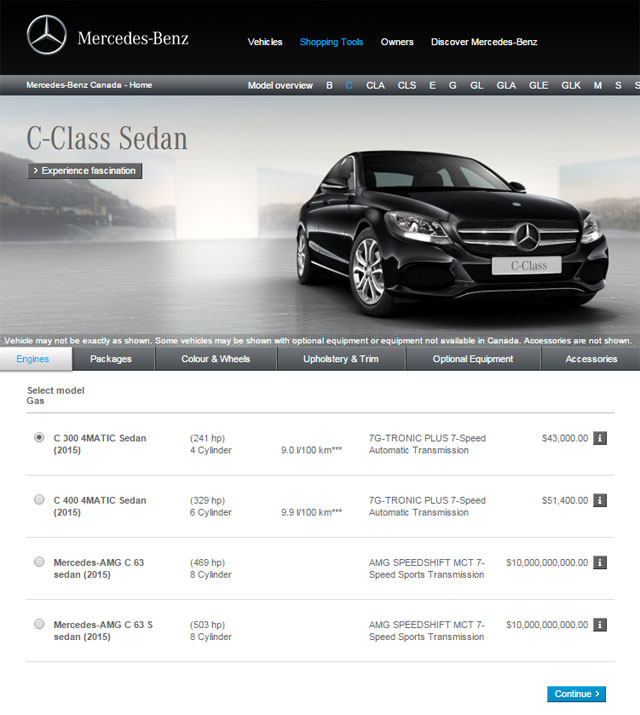Open Discover Mercedes-Benz menu
Screen dimensions: 640x715
(484, 42)
